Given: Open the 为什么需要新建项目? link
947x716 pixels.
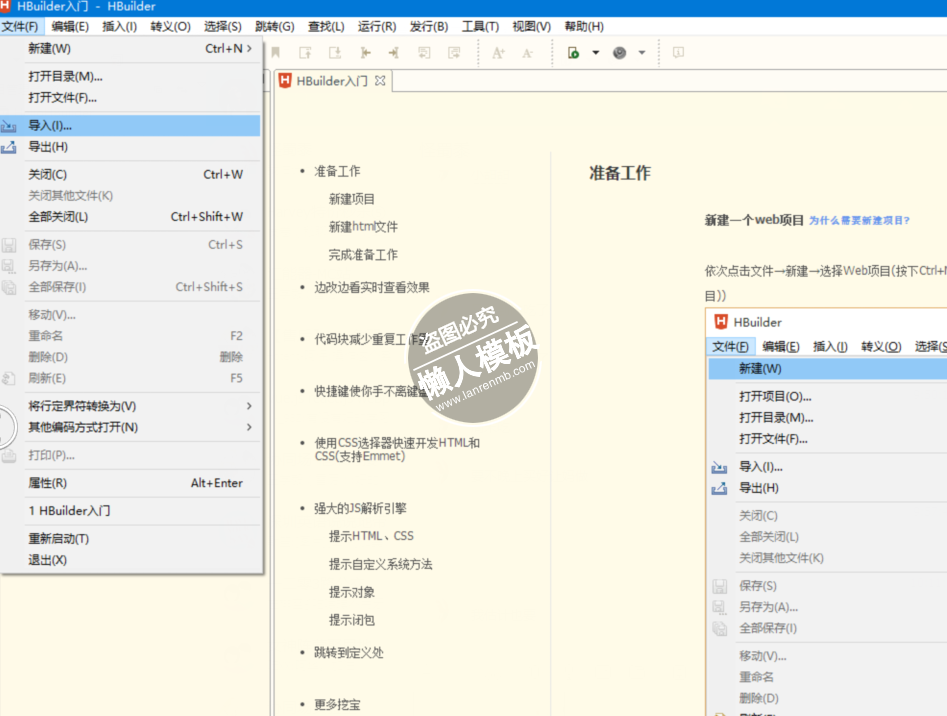Looking at the screenshot, I should [x=859, y=220].
